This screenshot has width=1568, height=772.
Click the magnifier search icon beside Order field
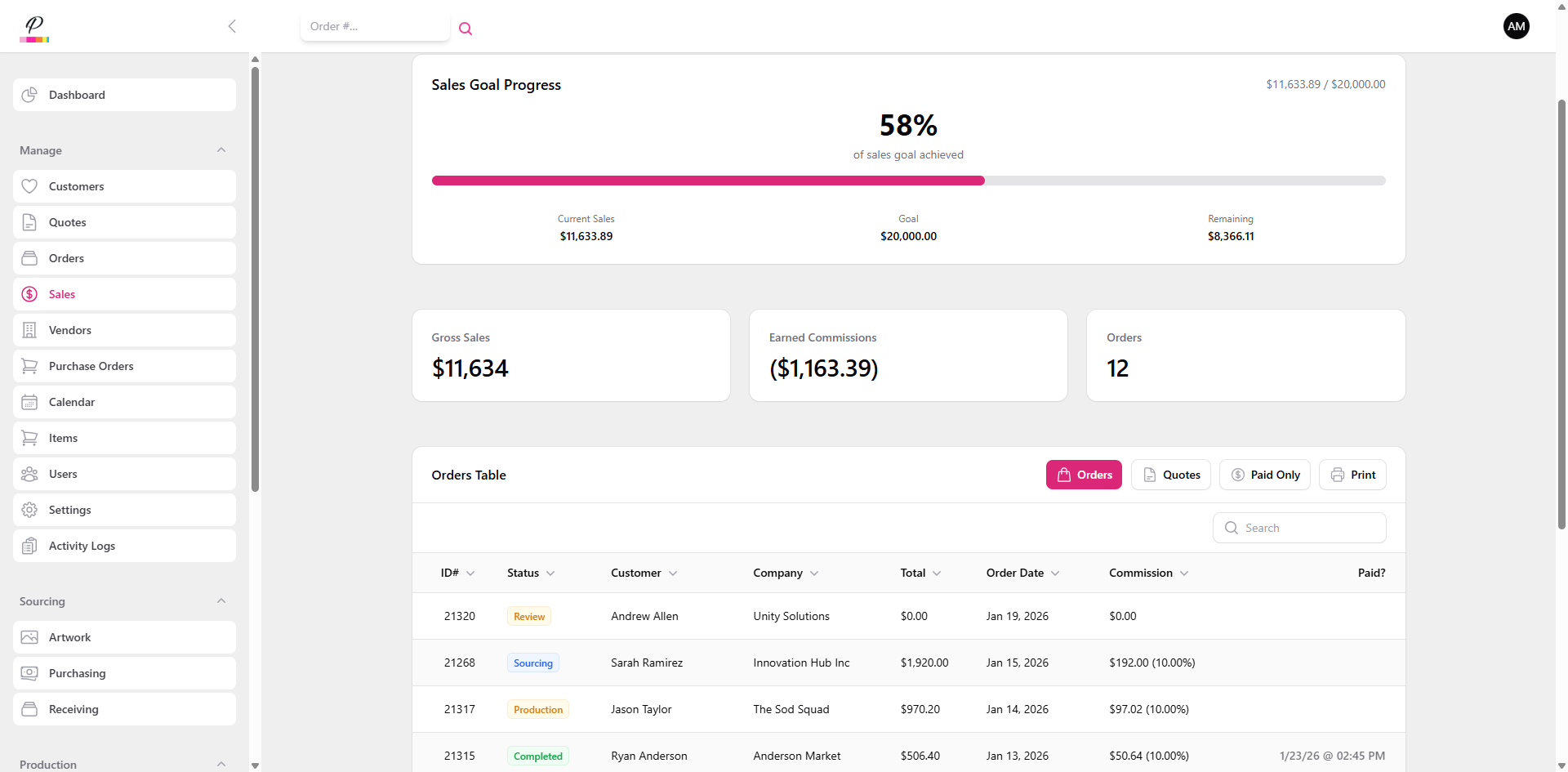[x=465, y=29]
